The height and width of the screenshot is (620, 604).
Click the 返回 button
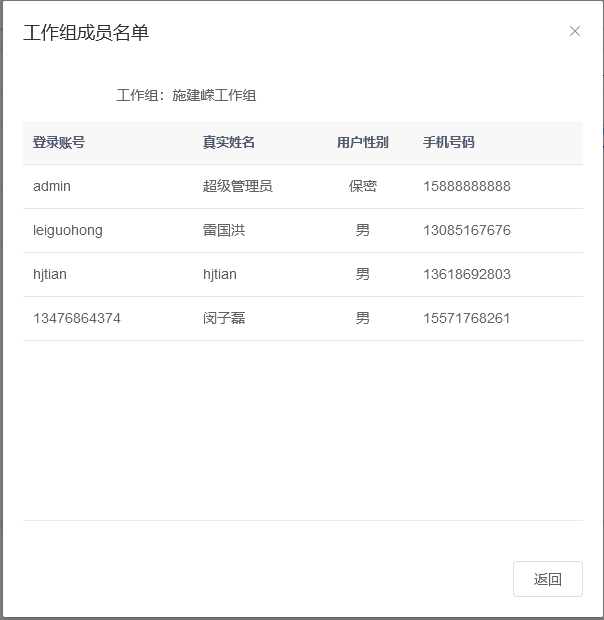[x=547, y=579]
